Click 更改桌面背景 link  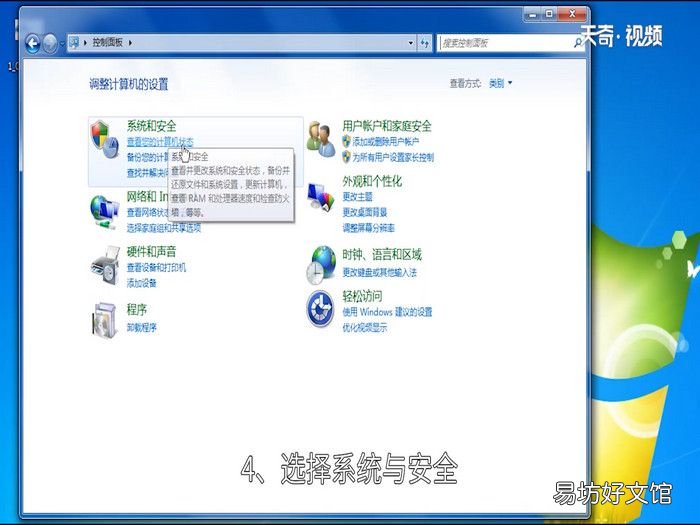pos(364,212)
